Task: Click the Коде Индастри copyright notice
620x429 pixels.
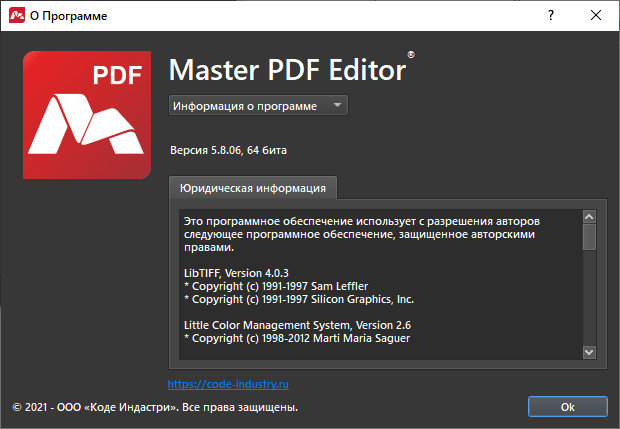Action: pyautogui.click(x=155, y=408)
